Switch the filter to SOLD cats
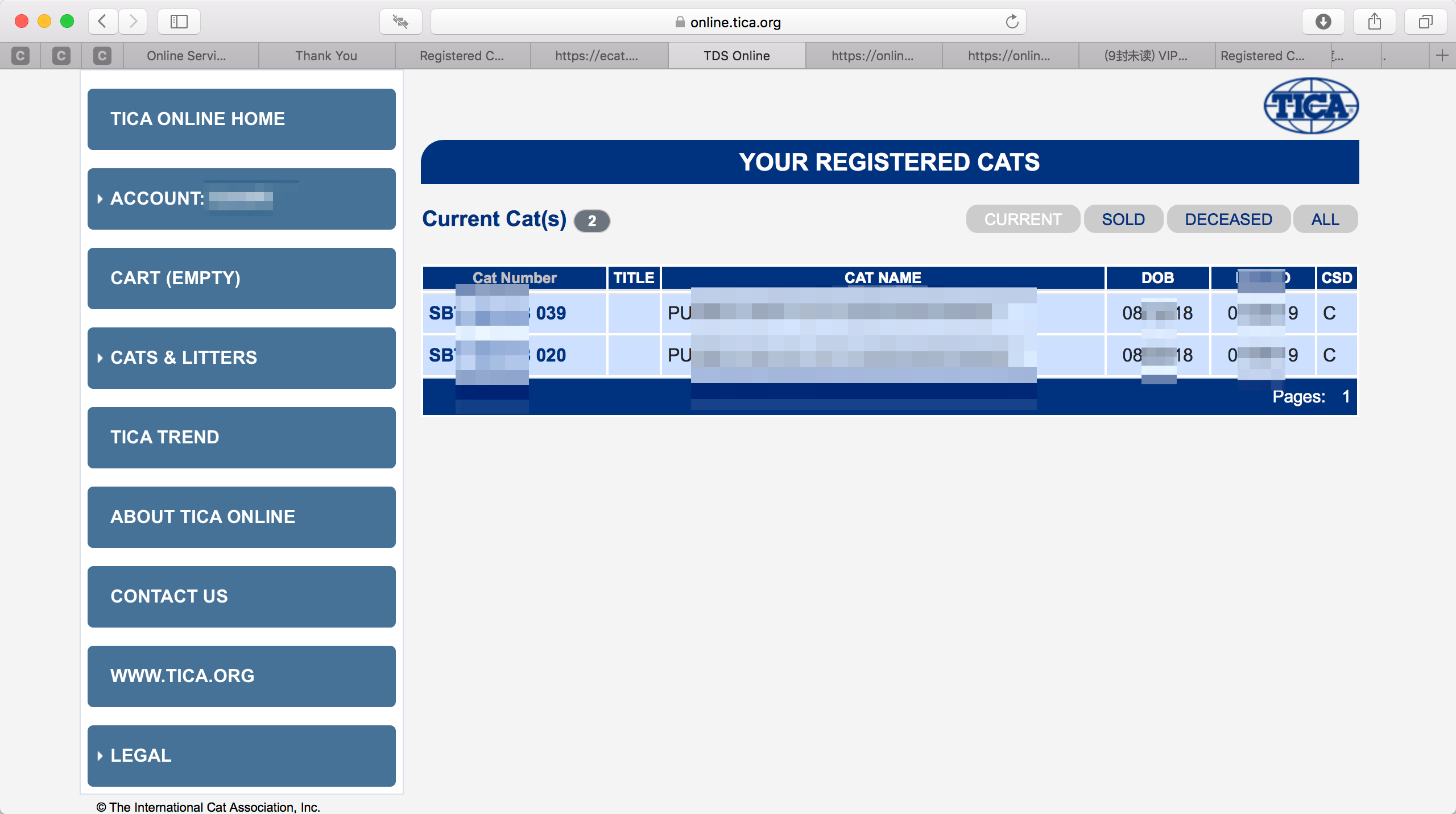The height and width of the screenshot is (814, 1456). [1123, 219]
